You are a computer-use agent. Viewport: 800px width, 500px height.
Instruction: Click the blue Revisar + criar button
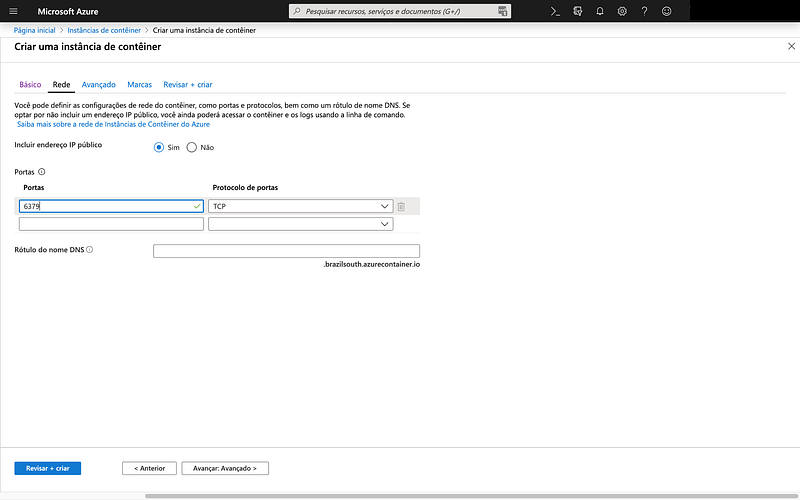(47, 468)
